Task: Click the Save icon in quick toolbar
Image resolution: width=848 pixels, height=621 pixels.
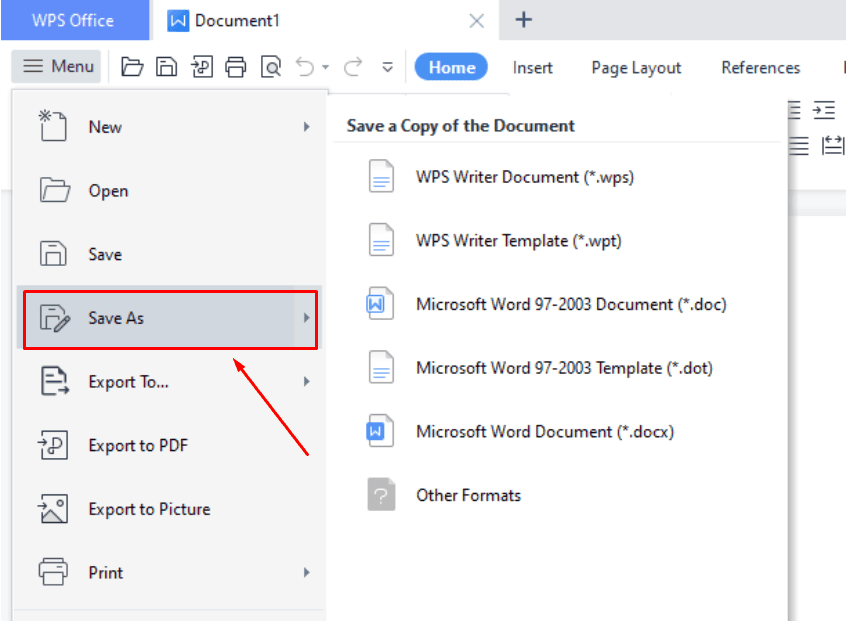Action: coord(167,67)
